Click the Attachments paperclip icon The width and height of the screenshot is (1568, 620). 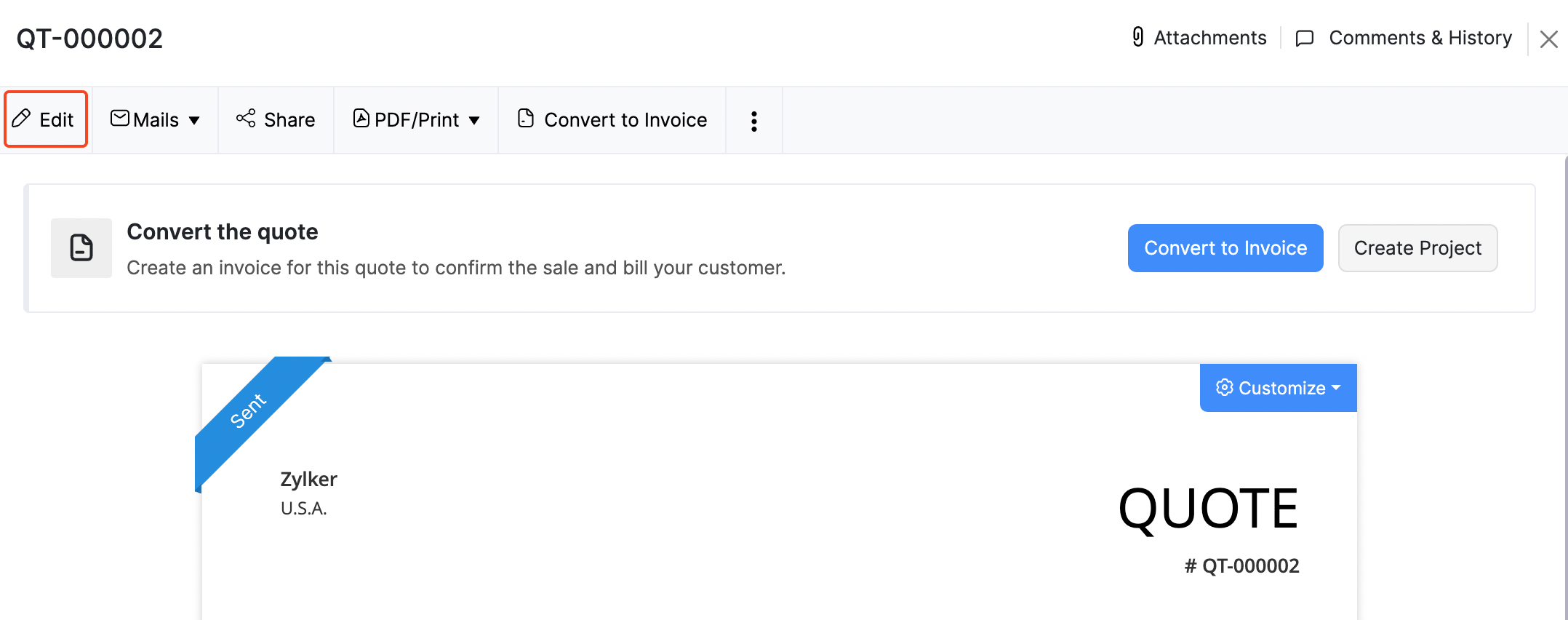pos(1138,37)
